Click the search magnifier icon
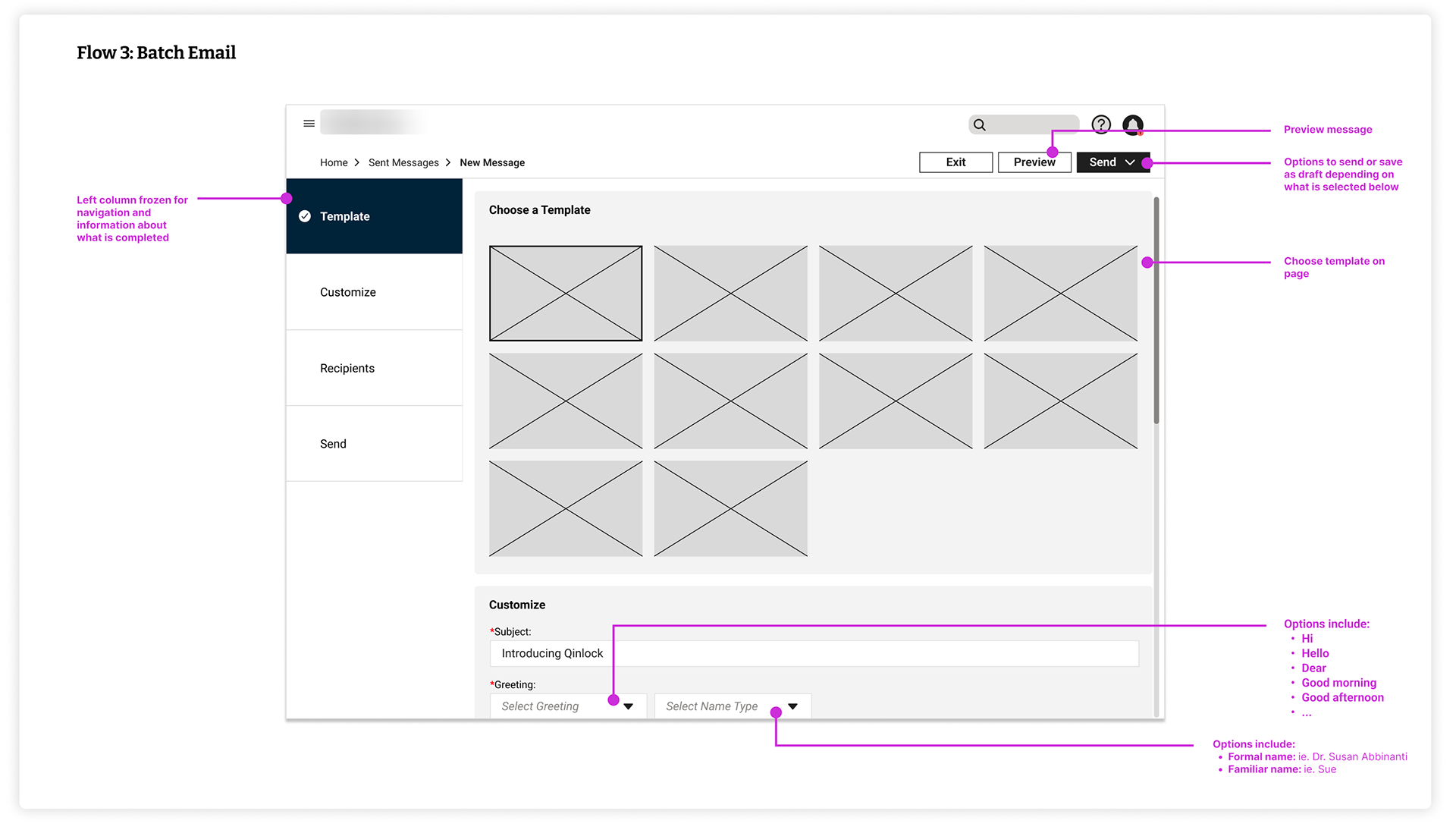 tap(980, 125)
